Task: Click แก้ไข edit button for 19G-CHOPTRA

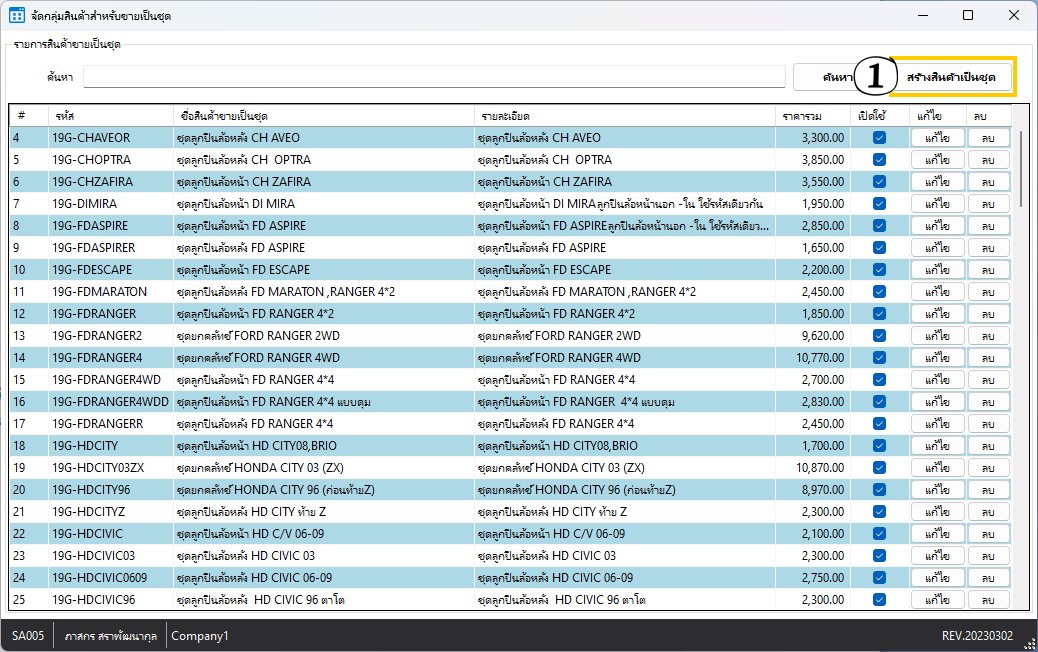Action: click(x=937, y=160)
